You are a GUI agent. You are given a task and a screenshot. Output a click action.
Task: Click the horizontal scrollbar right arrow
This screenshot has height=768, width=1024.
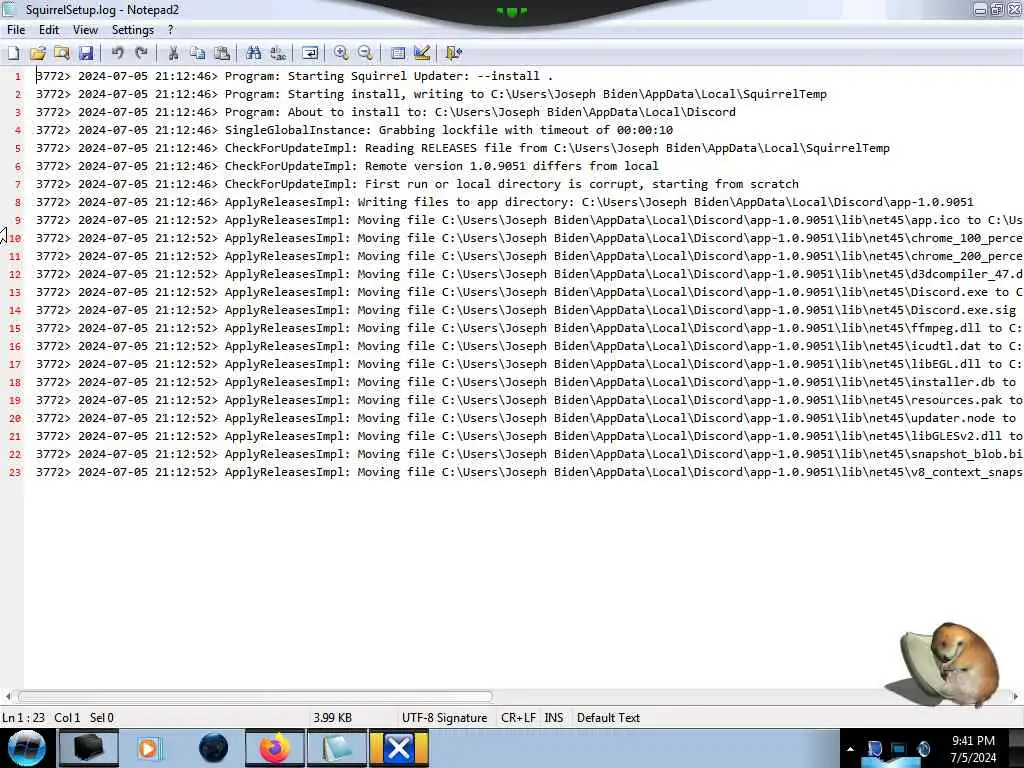point(1016,696)
